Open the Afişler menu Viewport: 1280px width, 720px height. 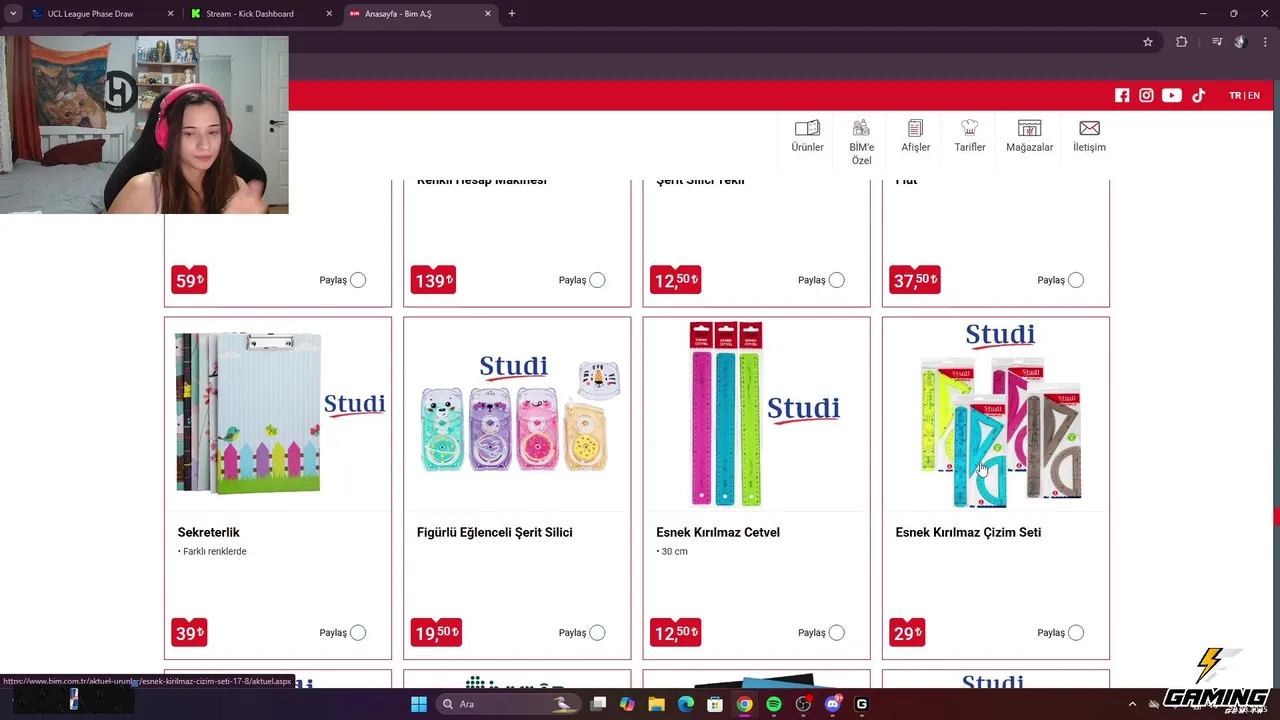915,136
